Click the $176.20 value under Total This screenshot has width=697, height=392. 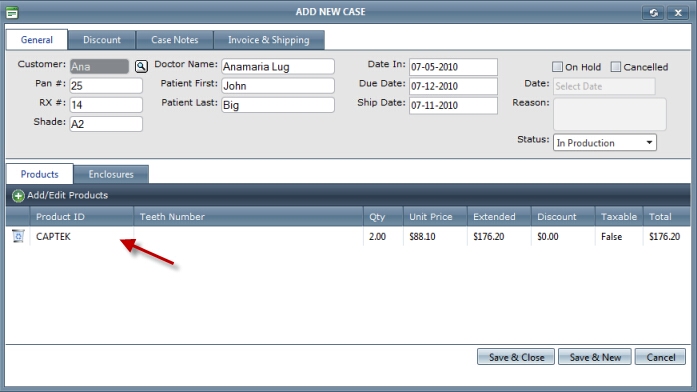pyautogui.click(x=666, y=236)
